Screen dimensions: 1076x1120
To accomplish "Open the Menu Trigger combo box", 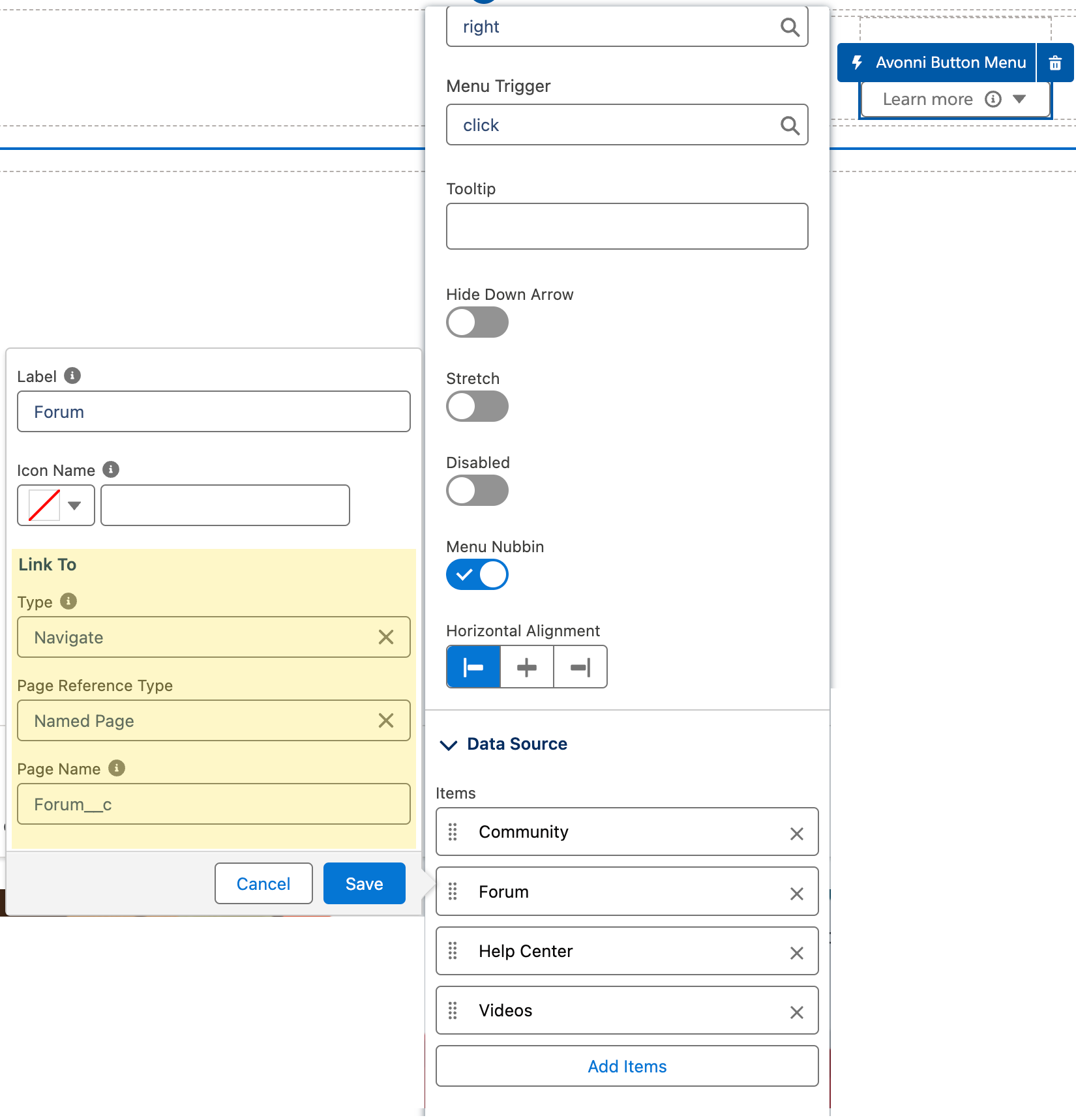I will coord(626,125).
